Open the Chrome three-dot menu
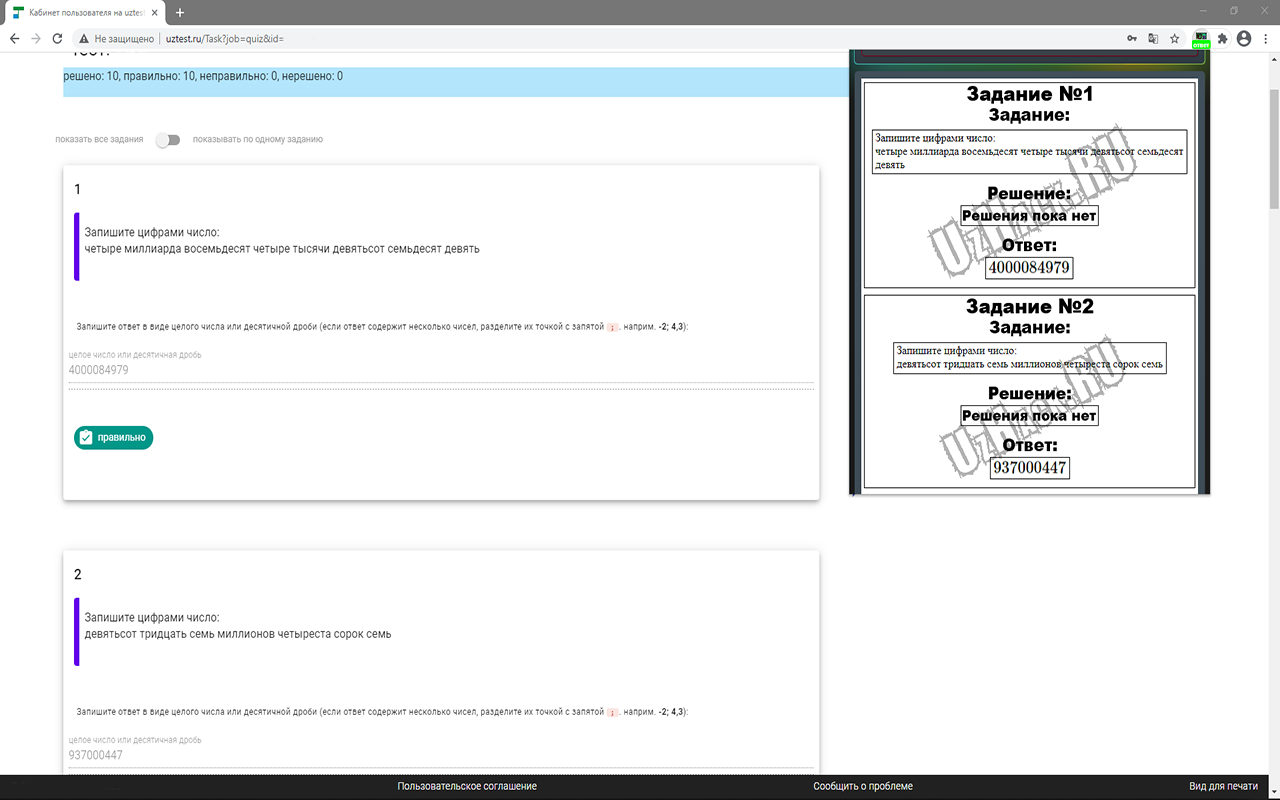 point(1266,39)
